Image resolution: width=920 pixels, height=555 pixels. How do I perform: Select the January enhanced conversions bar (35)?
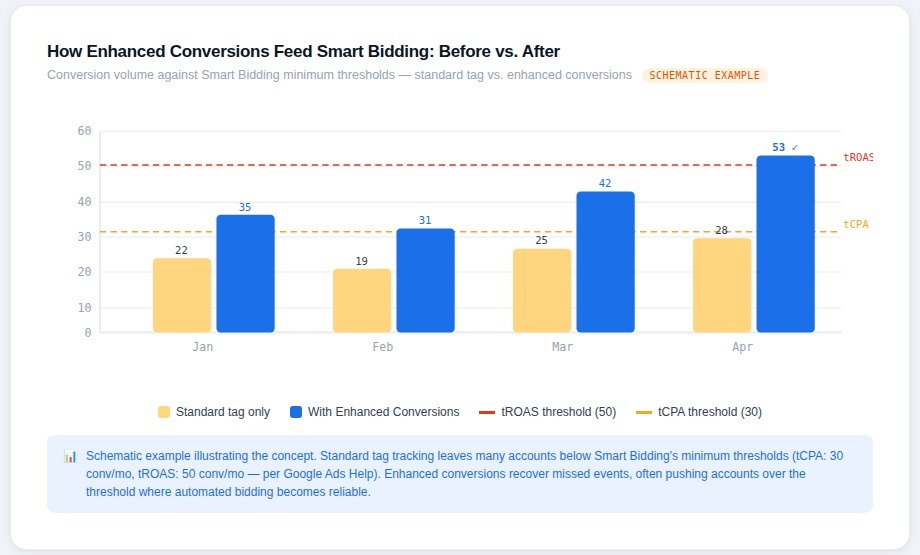(245, 273)
